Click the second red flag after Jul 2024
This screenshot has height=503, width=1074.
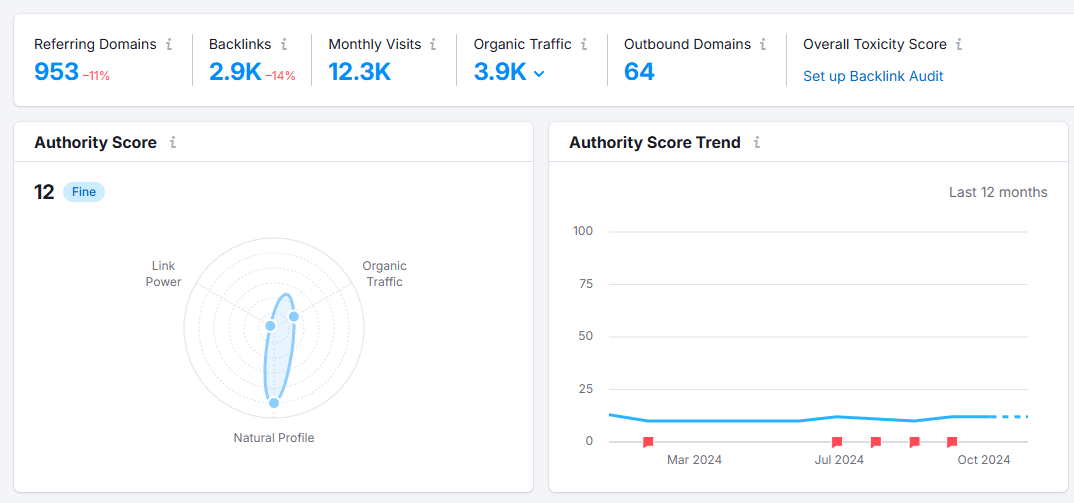[875, 442]
